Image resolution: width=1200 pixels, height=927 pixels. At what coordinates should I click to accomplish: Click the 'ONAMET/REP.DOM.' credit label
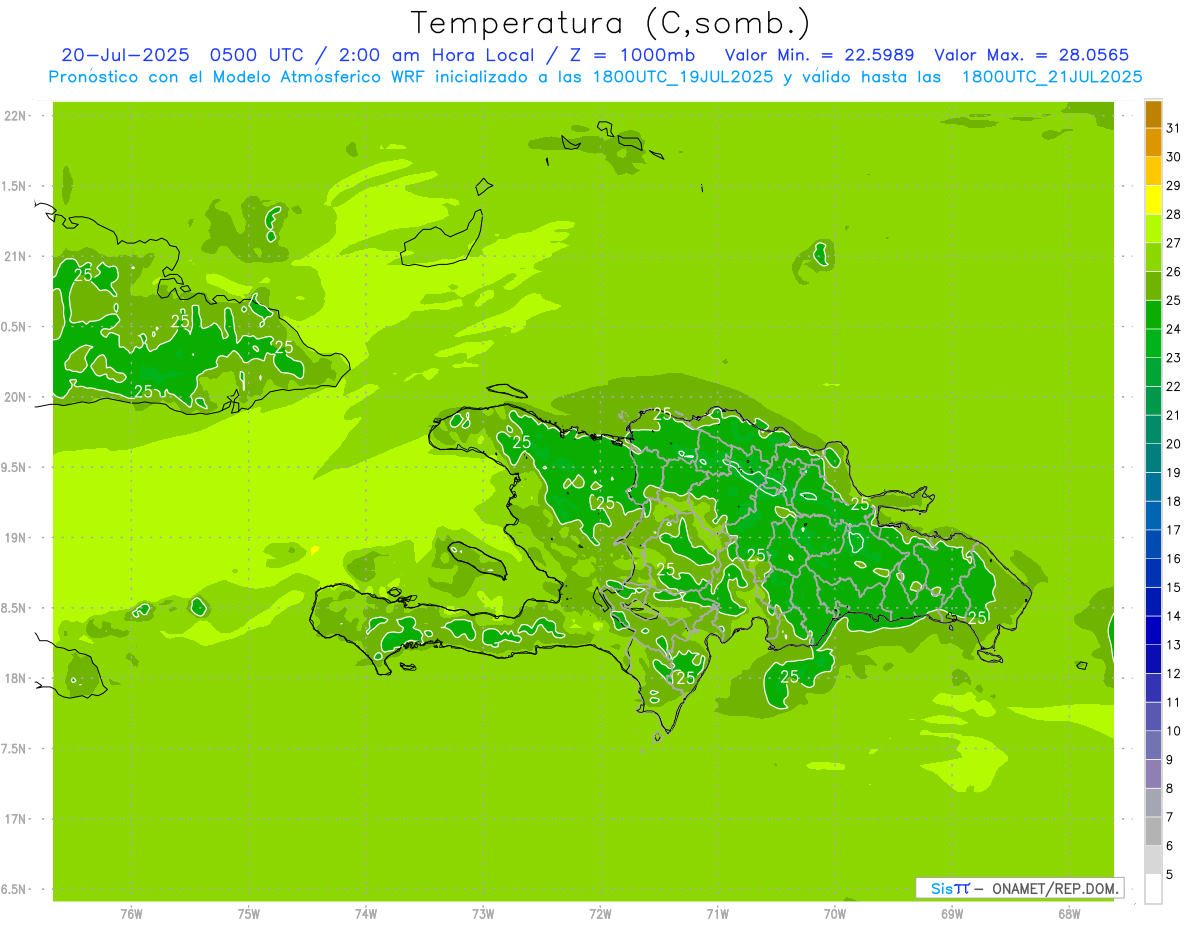pyautogui.click(x=1054, y=888)
